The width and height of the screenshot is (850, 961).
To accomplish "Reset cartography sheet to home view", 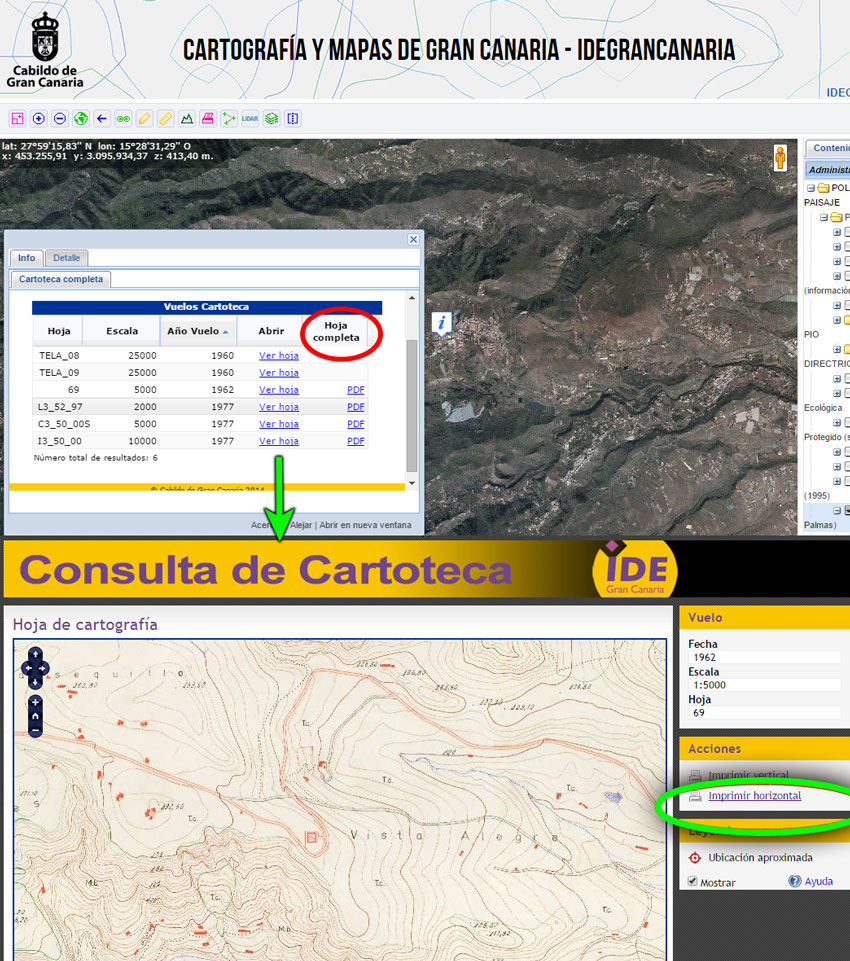I will 35,716.
